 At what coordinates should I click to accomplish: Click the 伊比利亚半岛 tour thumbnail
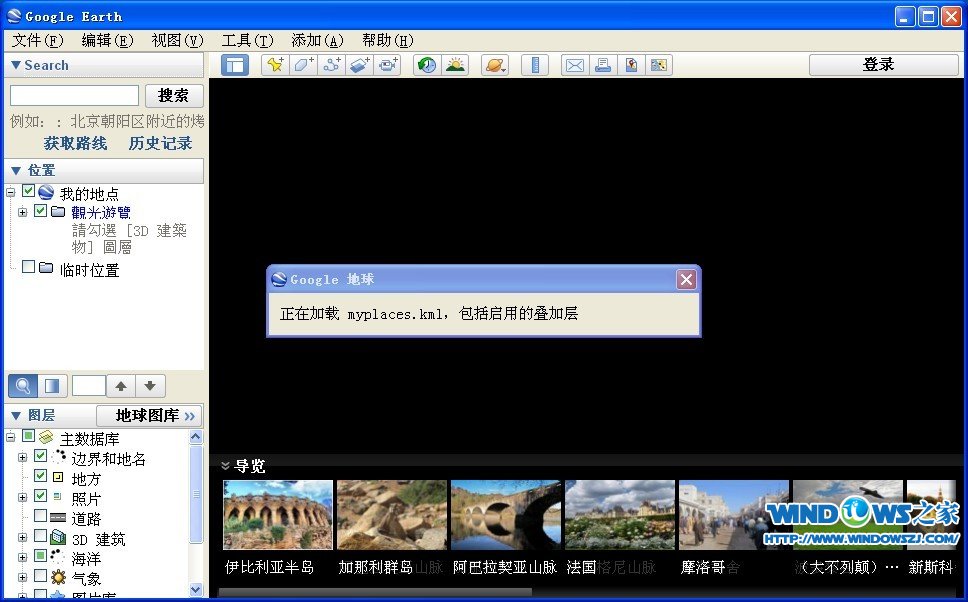click(x=277, y=515)
